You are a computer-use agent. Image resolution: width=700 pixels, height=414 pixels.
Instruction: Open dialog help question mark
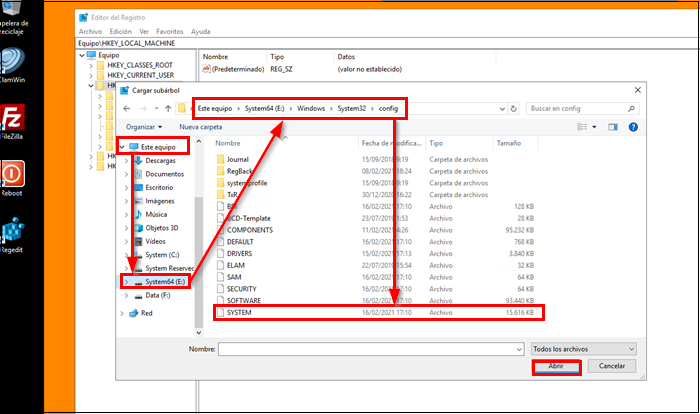(633, 127)
